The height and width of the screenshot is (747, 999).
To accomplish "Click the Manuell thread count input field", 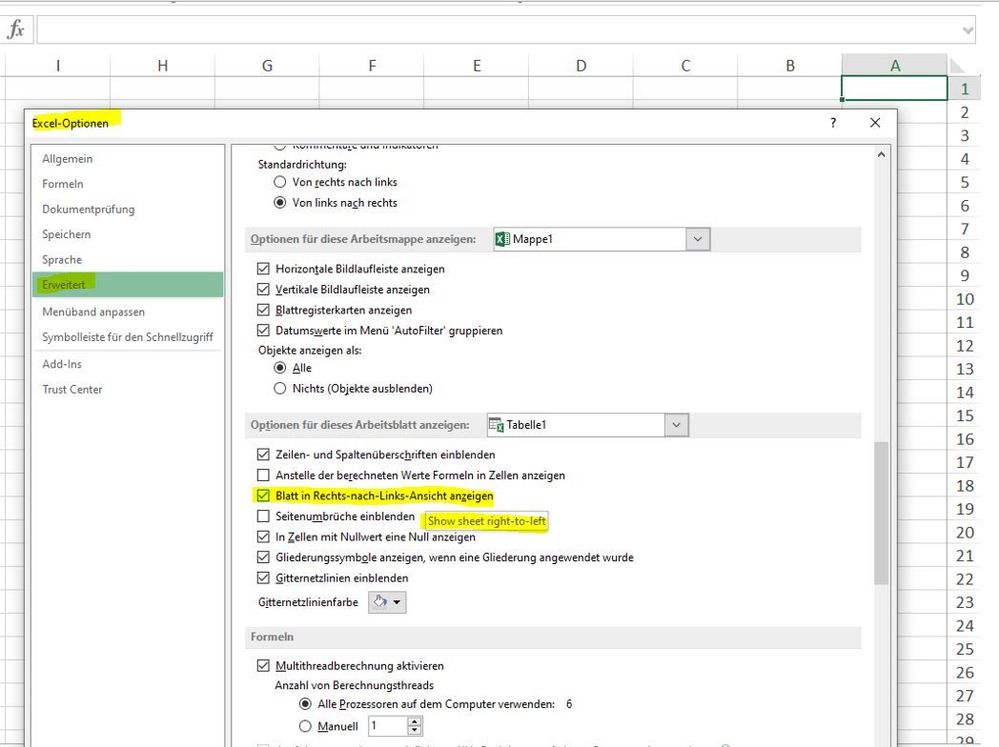I will click(387, 726).
